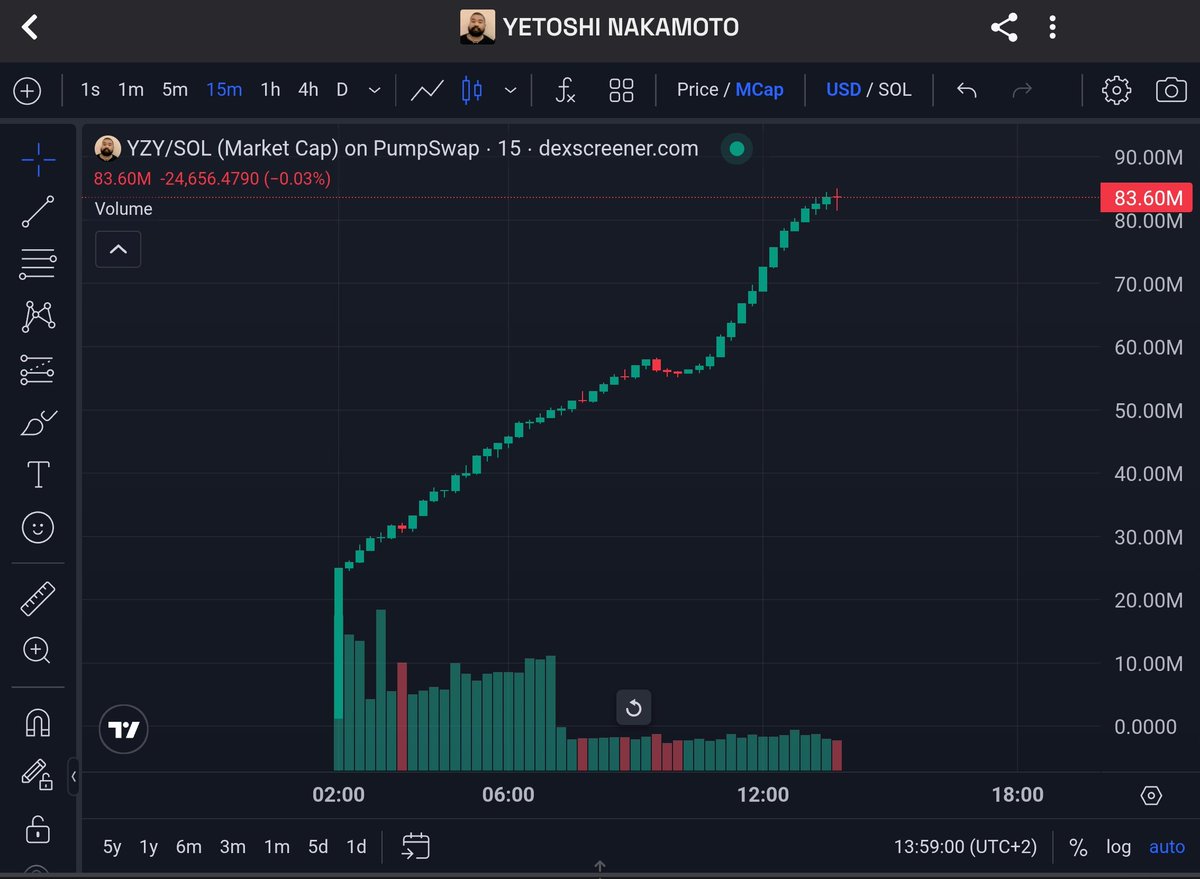Redo the chart action
Screen dimensions: 1200x879
click(1022, 90)
